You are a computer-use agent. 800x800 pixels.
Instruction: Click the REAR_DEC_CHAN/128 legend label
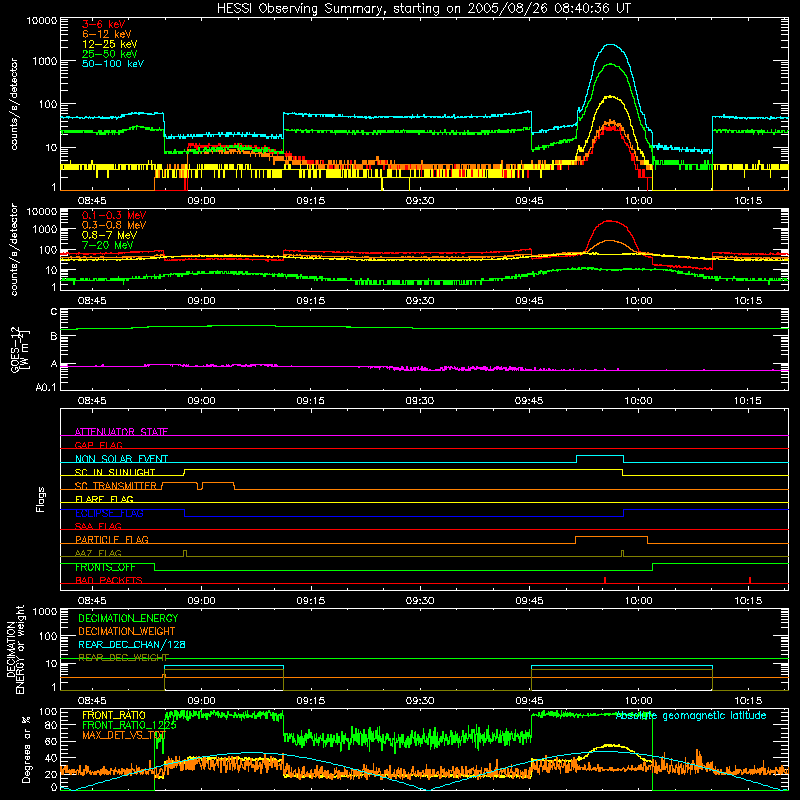click(132, 644)
